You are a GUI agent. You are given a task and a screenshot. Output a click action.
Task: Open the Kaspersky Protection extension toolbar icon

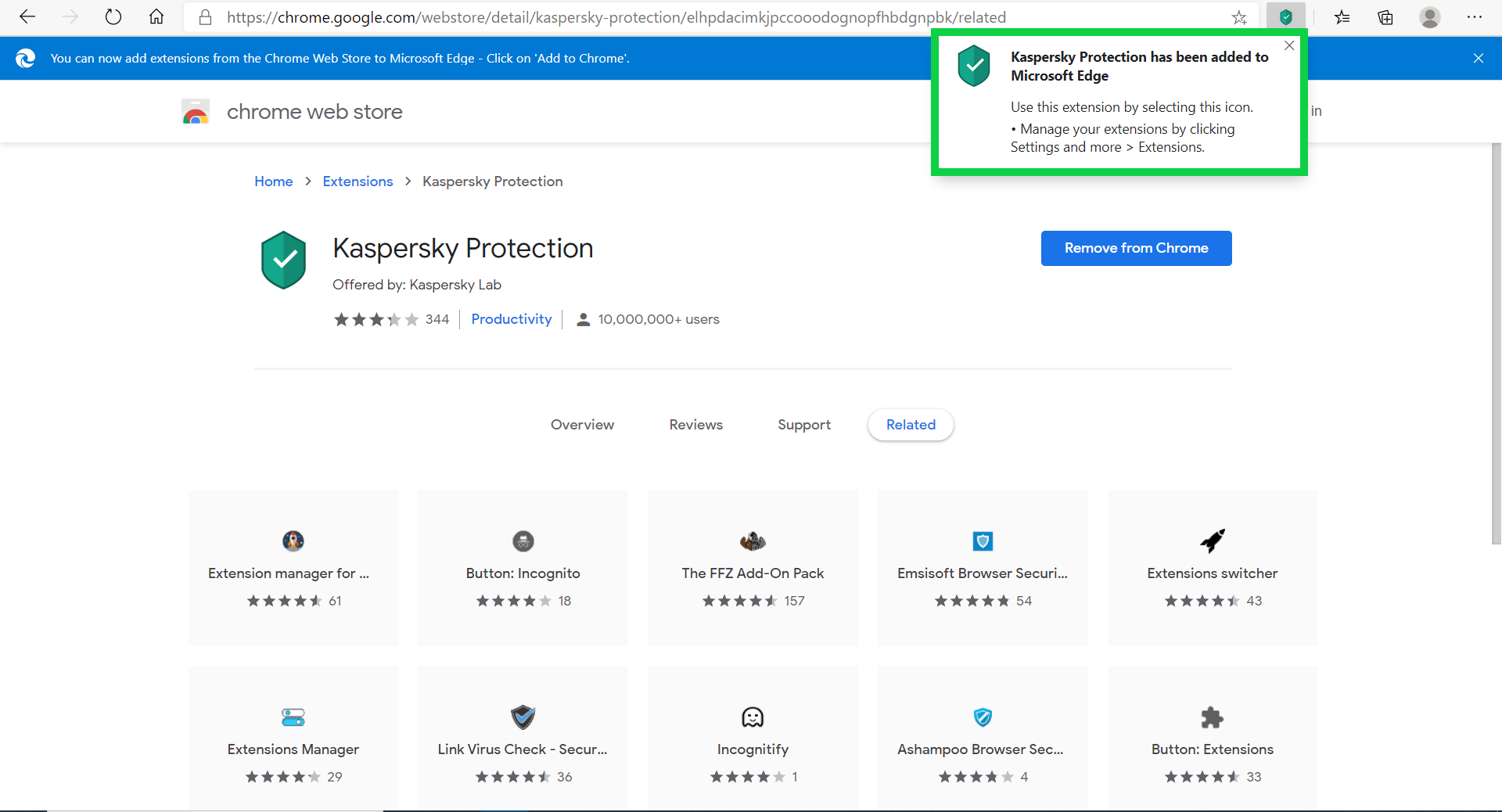[1286, 17]
